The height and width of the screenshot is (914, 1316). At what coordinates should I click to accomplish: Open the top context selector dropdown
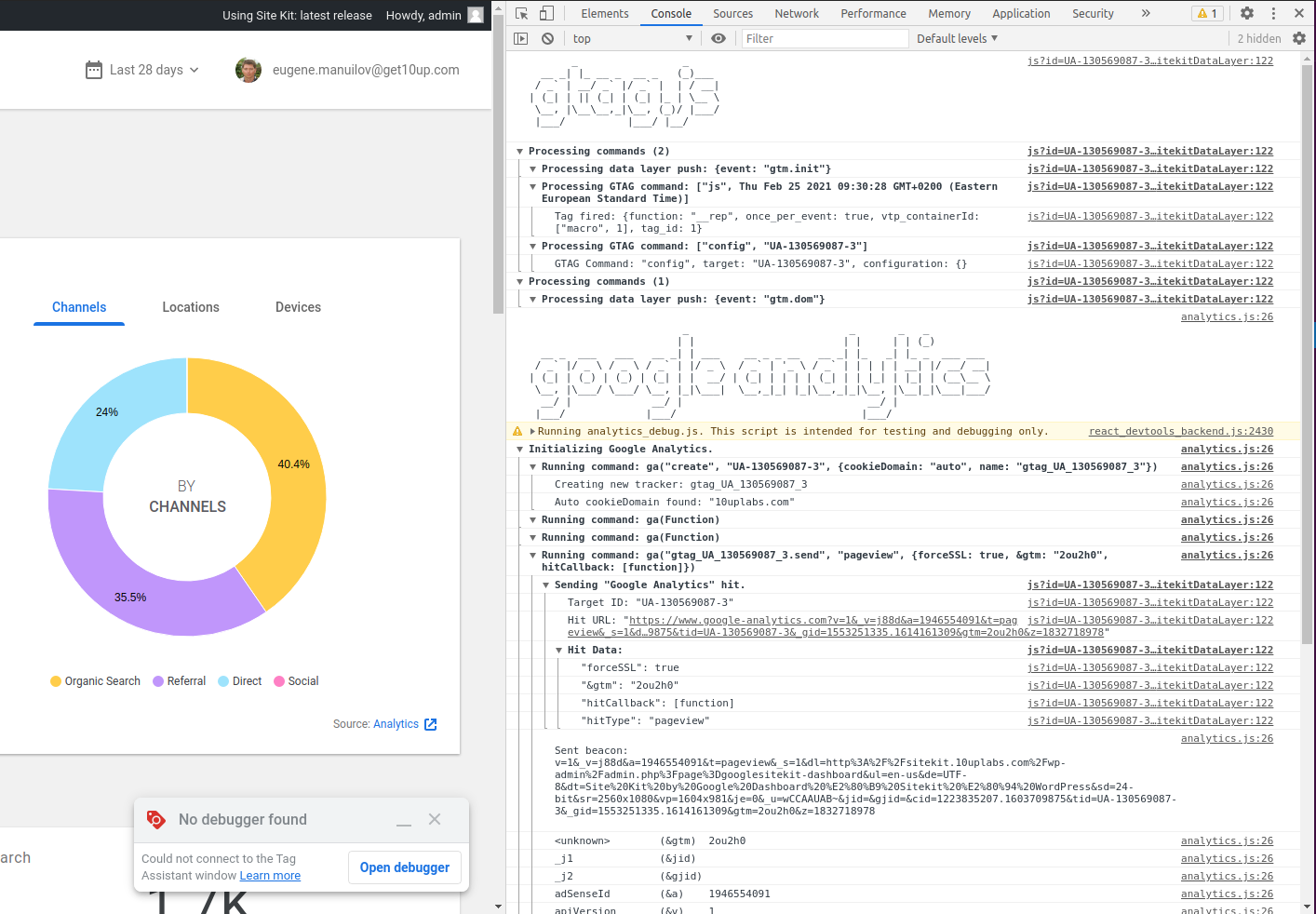point(633,38)
